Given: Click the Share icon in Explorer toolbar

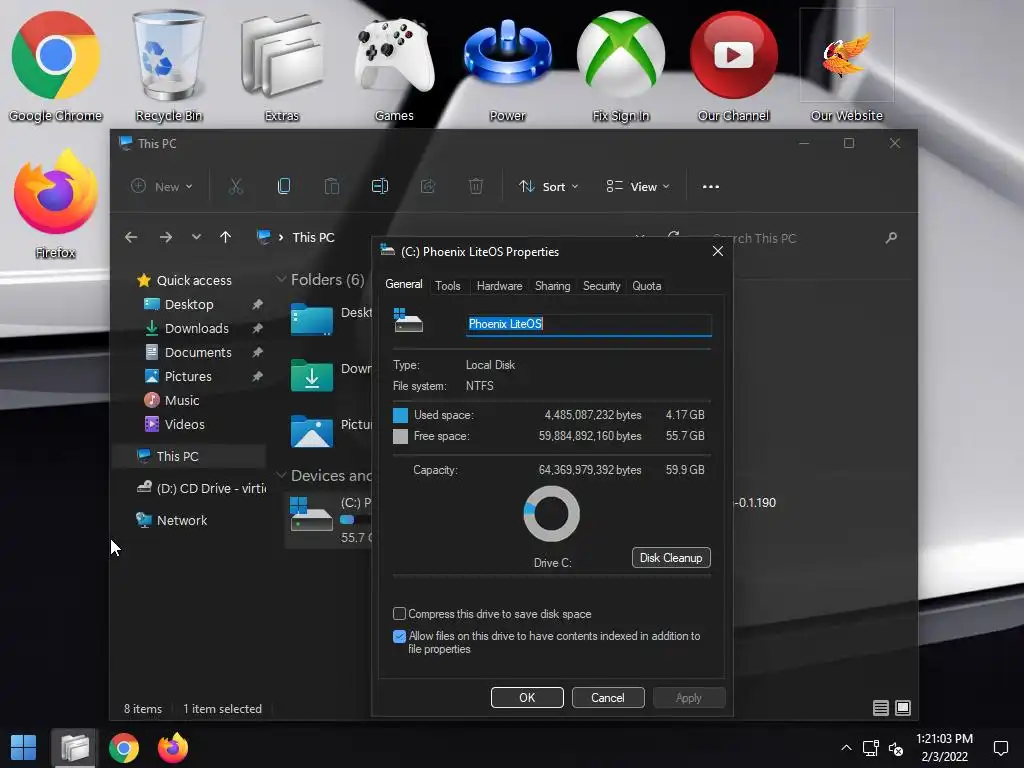Looking at the screenshot, I should (428, 187).
